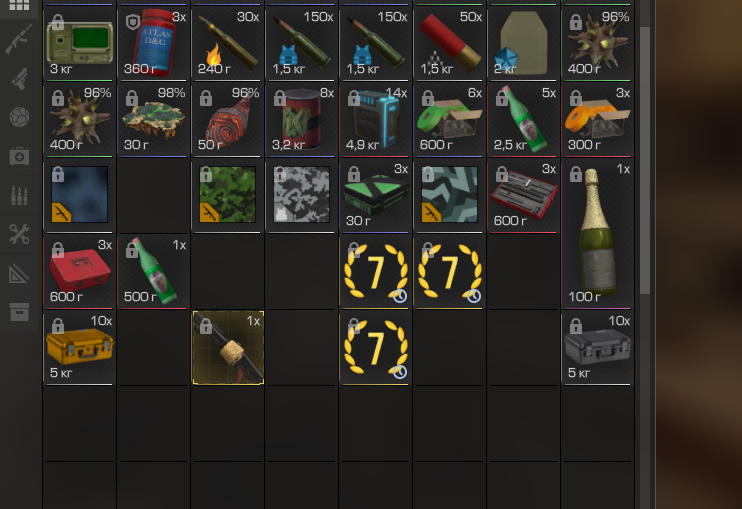
Task: Select the pistol category sidebar icon
Action: [19, 79]
